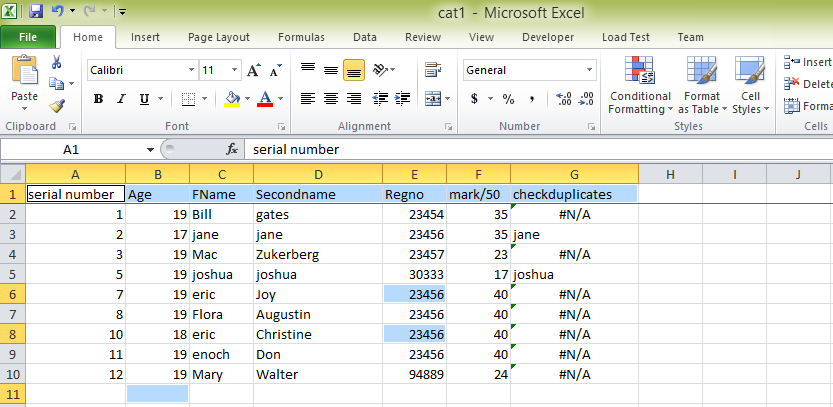Toggle the highlighted Bottom Align button

(x=354, y=70)
